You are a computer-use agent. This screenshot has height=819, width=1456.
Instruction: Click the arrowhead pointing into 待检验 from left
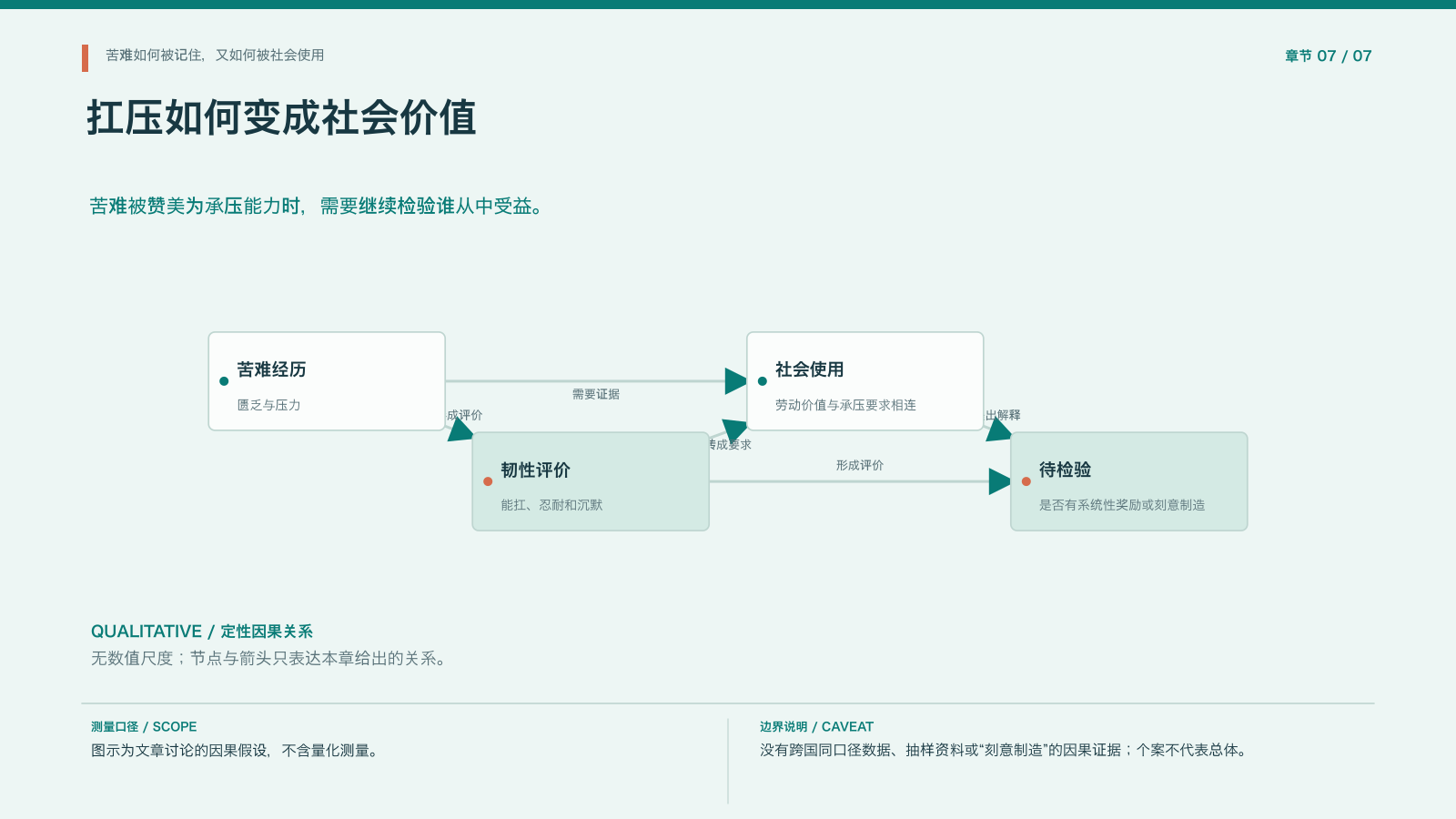[1000, 481]
